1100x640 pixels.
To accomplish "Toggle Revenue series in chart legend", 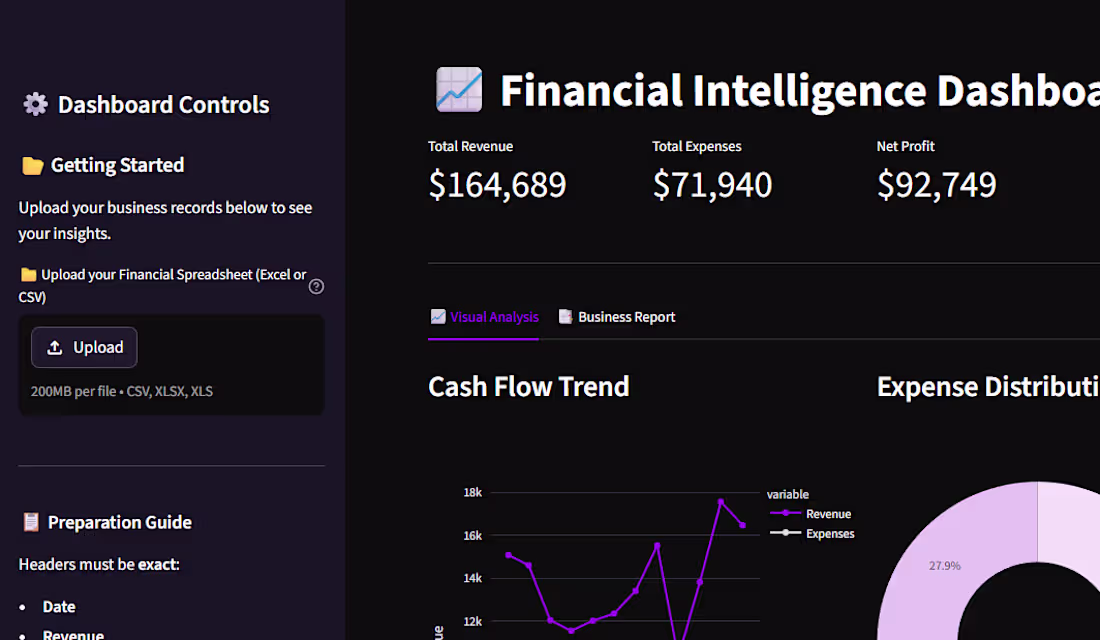I will pyautogui.click(x=810, y=514).
